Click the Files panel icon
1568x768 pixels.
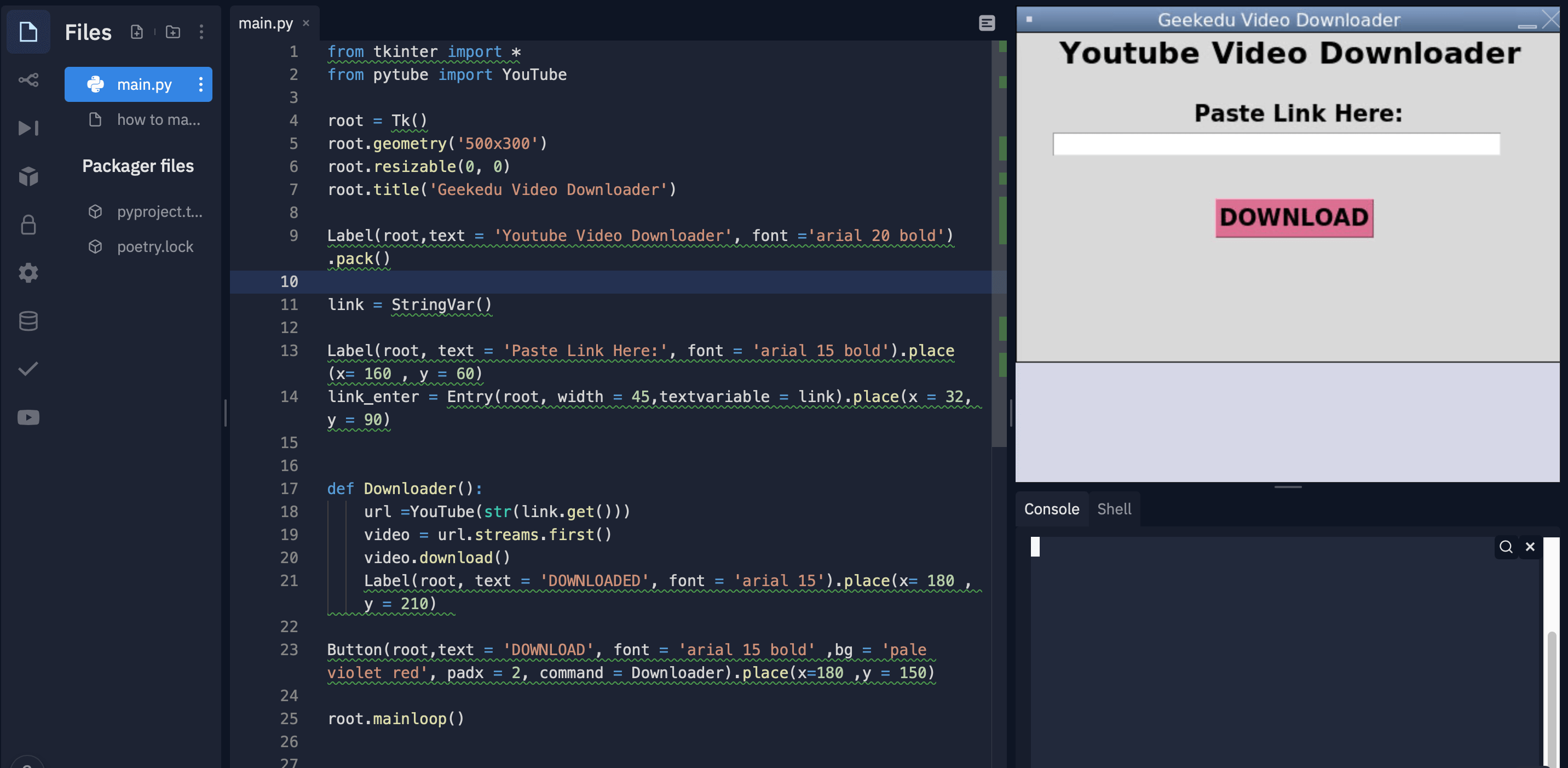[x=27, y=31]
